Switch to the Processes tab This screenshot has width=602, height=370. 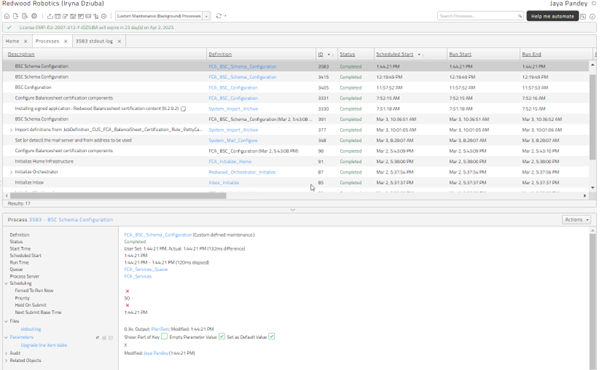(x=47, y=41)
